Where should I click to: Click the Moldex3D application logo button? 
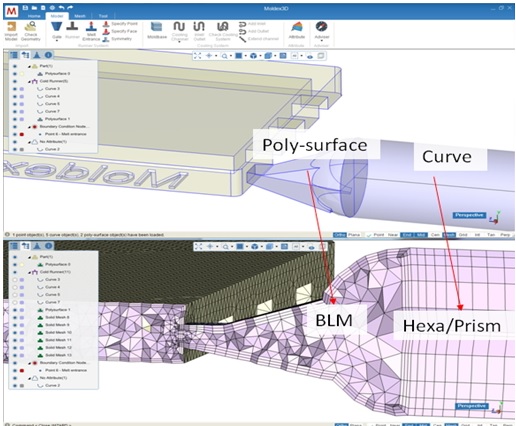pyautogui.click(x=11, y=11)
